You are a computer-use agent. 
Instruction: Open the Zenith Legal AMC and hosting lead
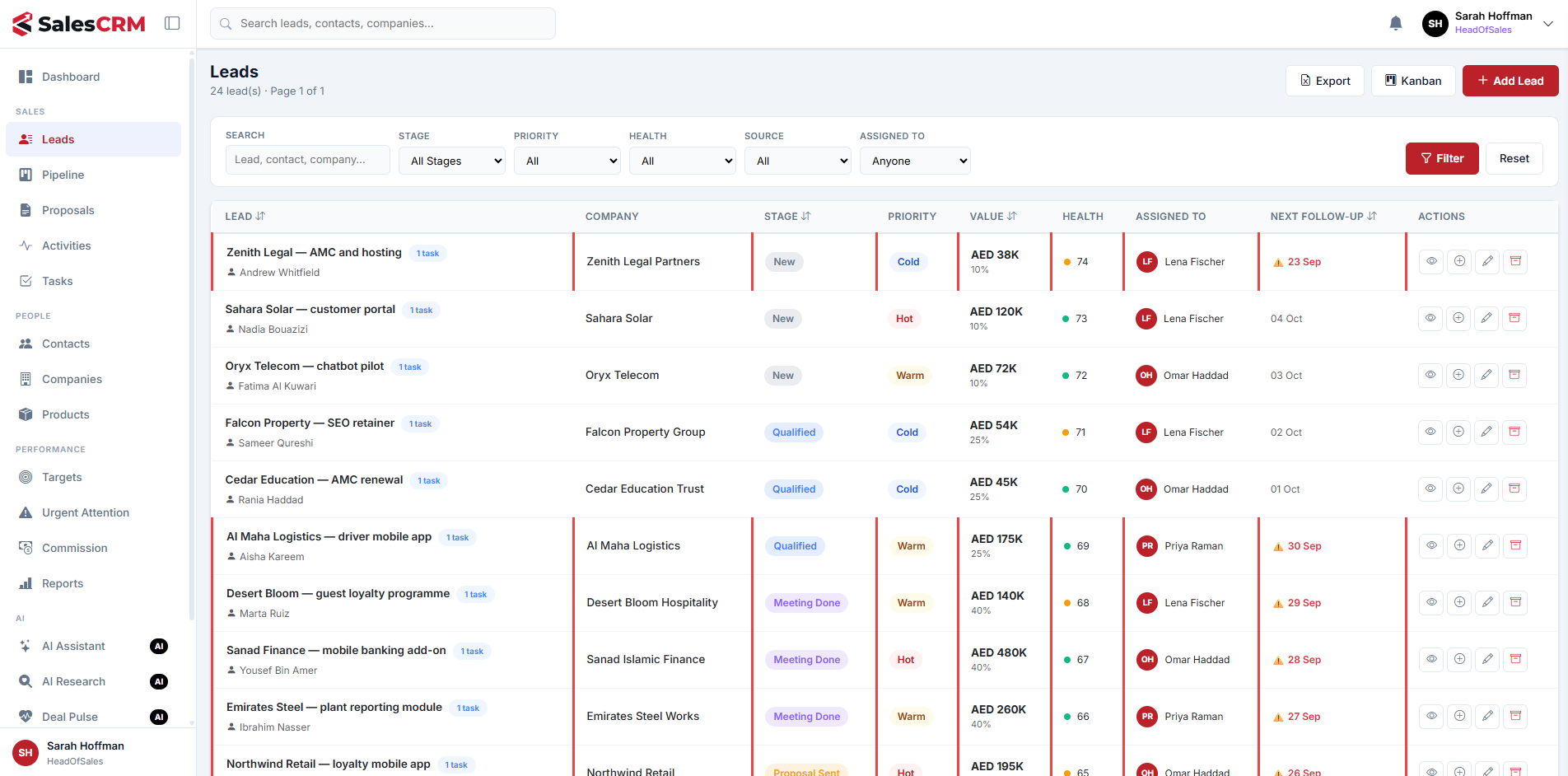(314, 252)
